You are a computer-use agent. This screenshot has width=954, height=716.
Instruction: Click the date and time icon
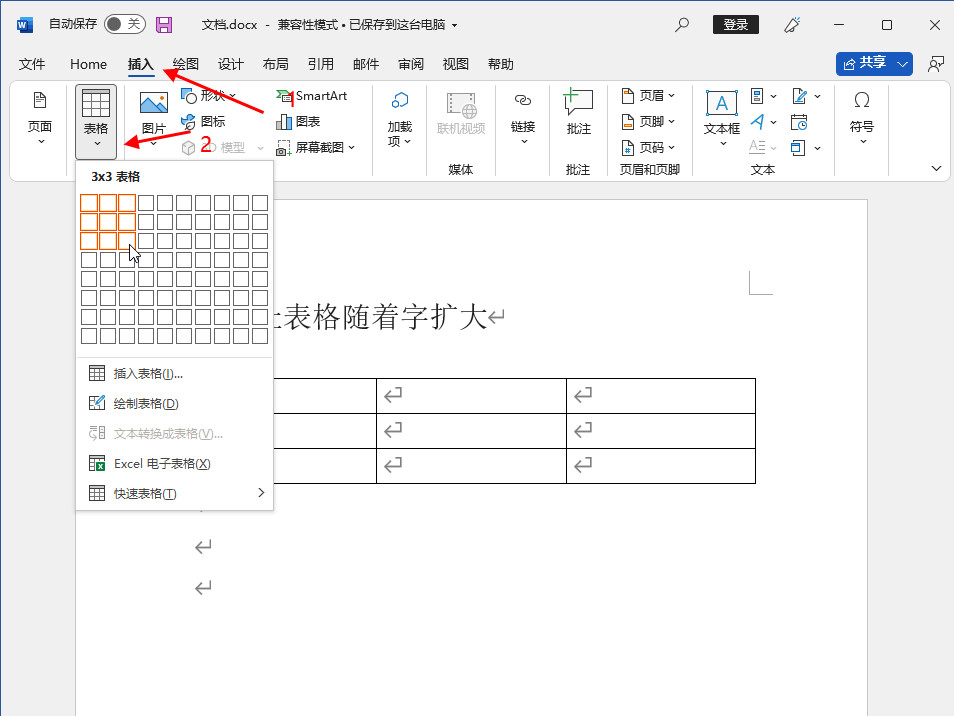click(x=799, y=122)
